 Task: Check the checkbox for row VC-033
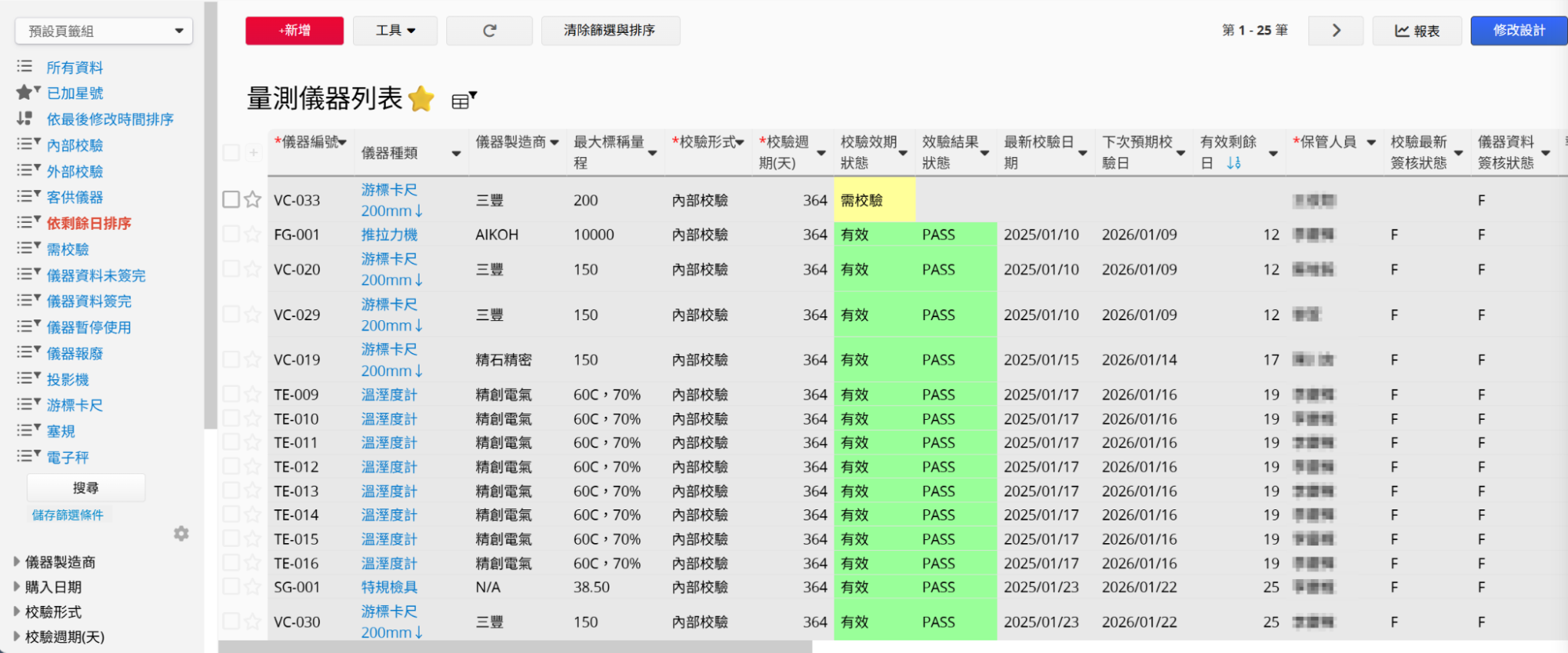tap(231, 199)
